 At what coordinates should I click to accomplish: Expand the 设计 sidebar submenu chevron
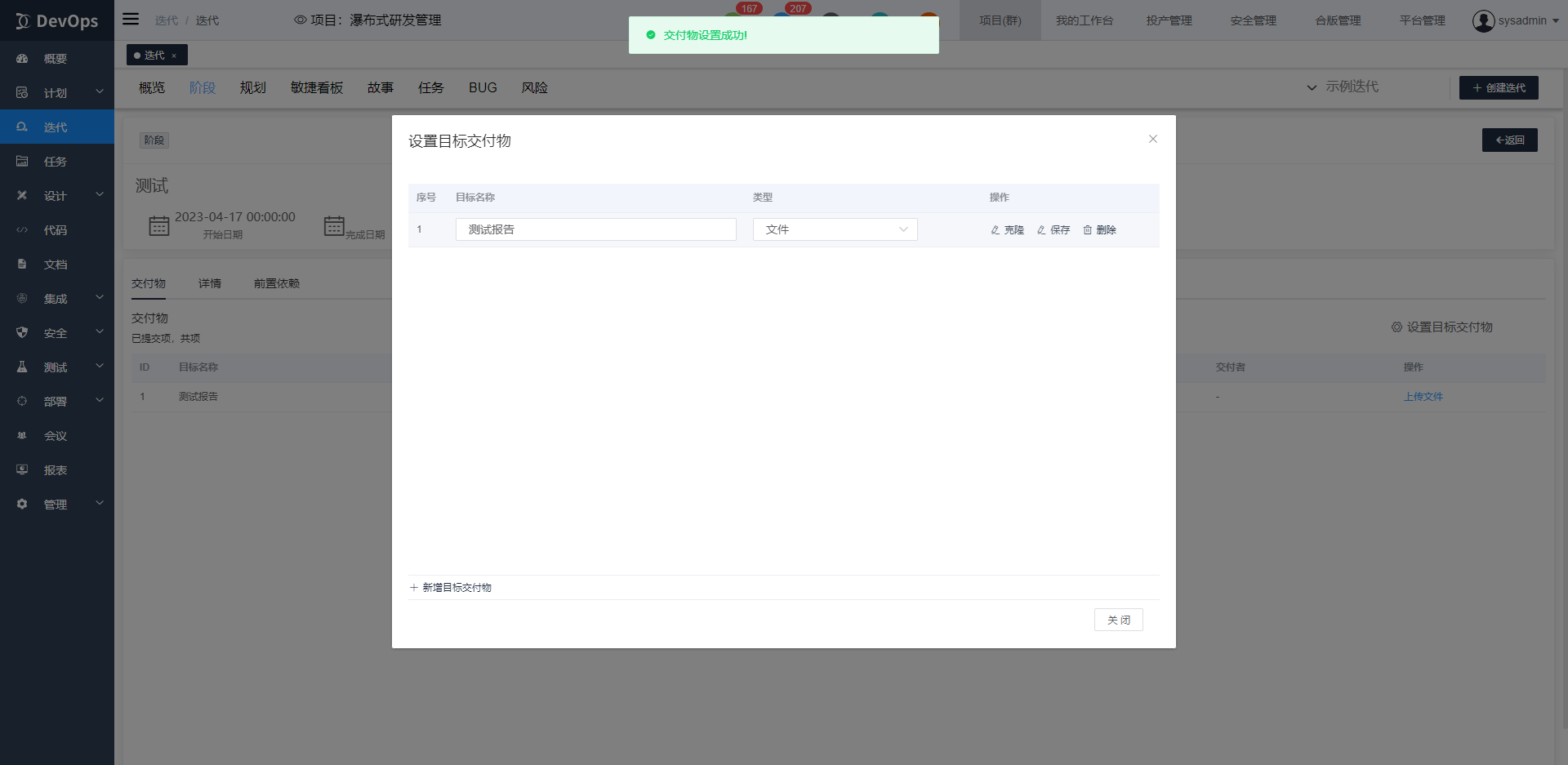click(x=100, y=194)
